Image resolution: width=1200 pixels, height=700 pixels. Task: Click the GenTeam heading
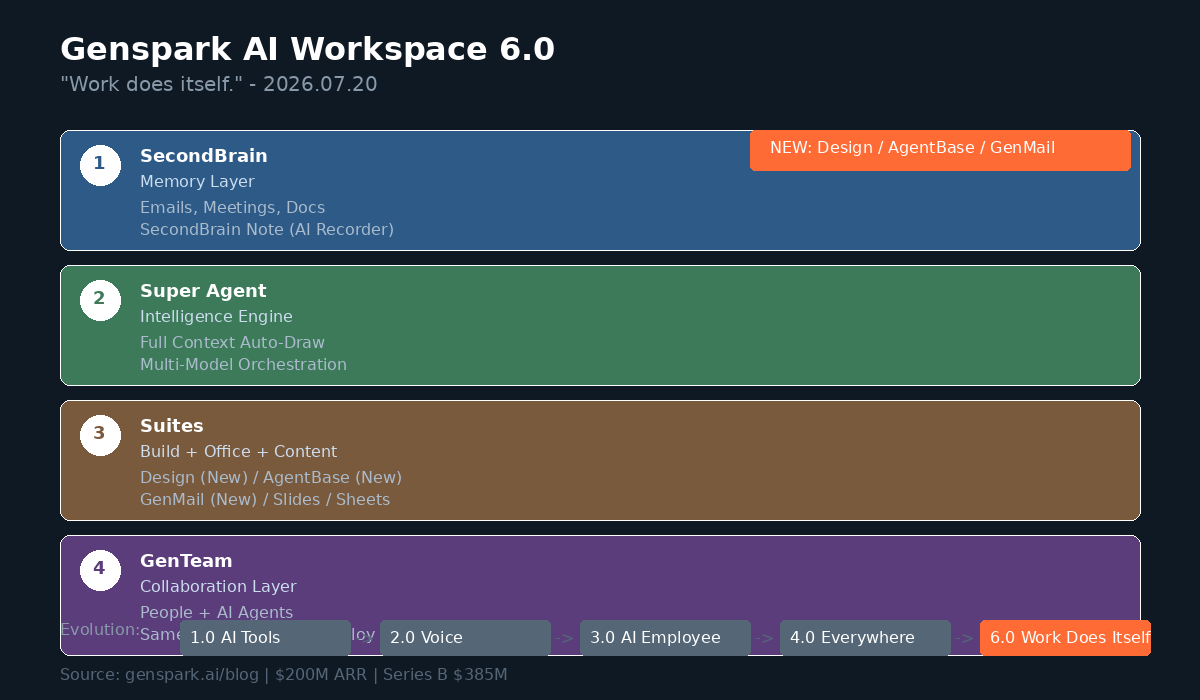point(186,561)
